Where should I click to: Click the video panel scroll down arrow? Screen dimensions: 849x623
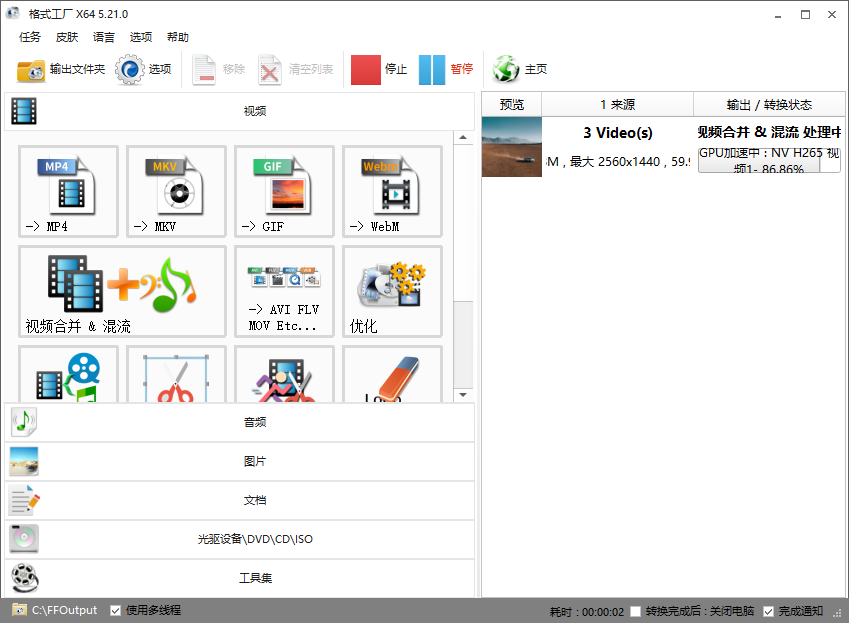pyautogui.click(x=463, y=395)
